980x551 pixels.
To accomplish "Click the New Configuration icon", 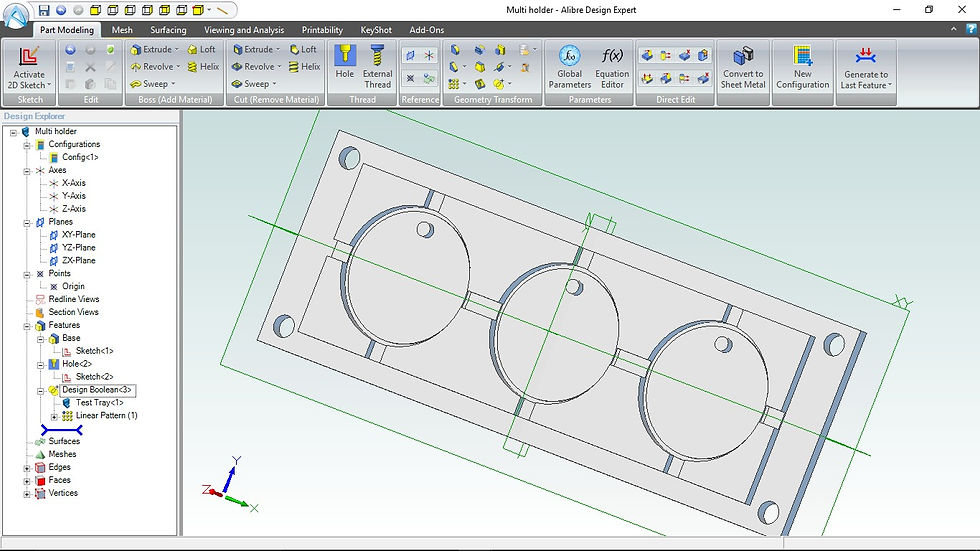I will point(802,56).
